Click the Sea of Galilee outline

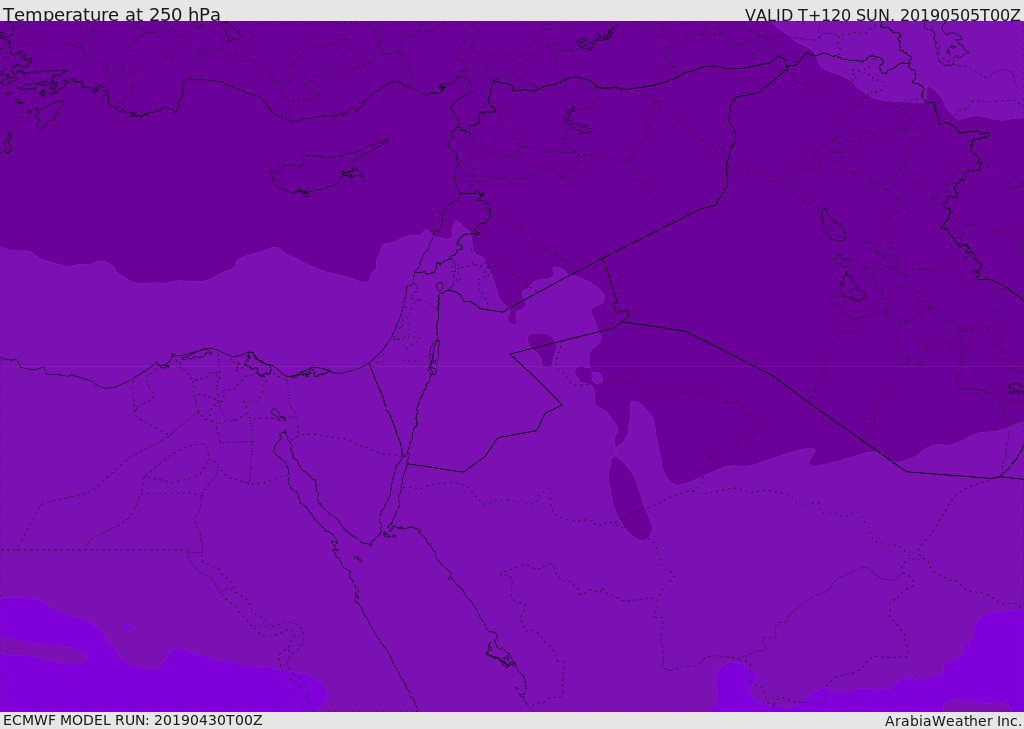point(439,287)
